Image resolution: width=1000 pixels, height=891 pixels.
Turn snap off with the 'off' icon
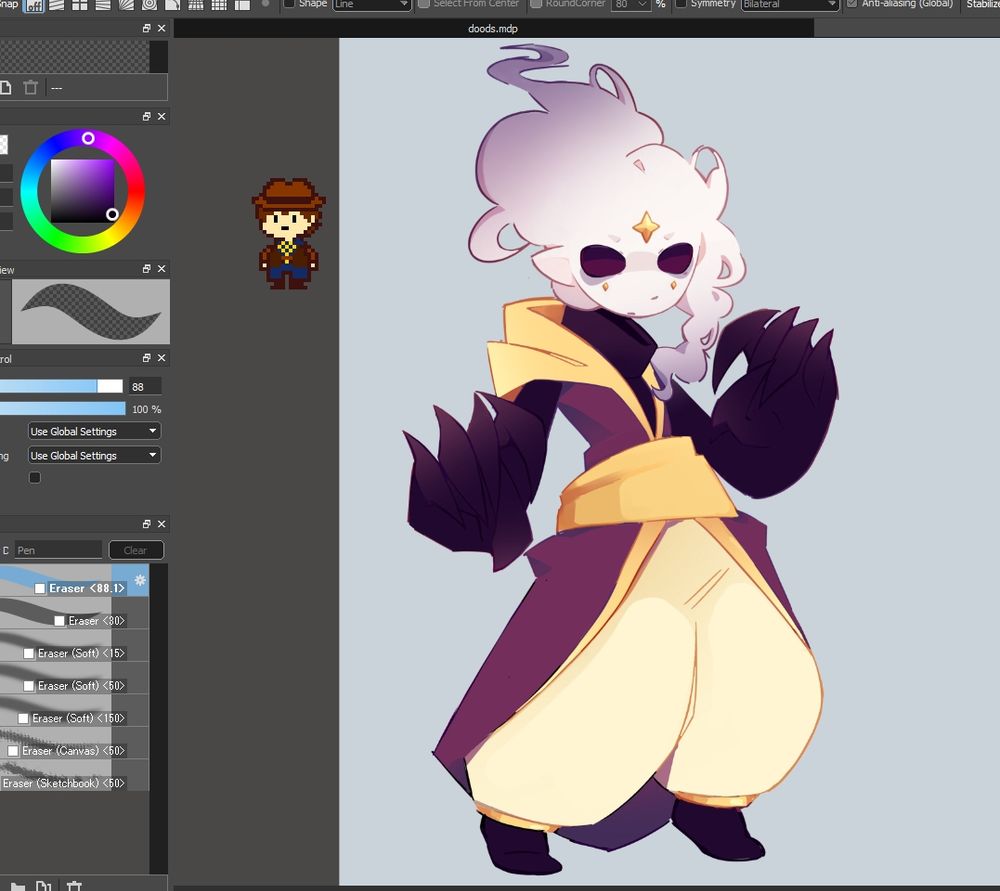pyautogui.click(x=34, y=5)
